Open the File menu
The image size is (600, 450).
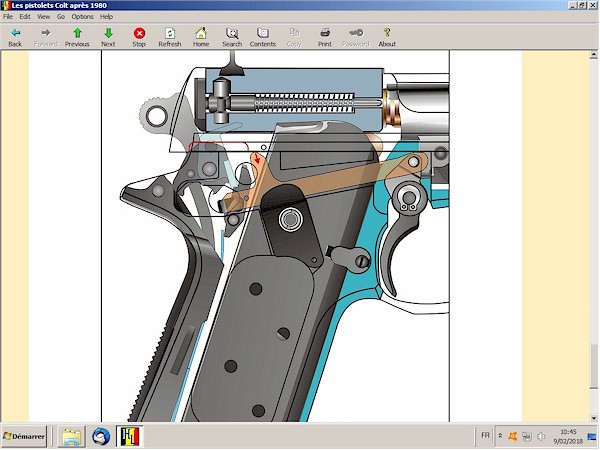(x=8, y=17)
